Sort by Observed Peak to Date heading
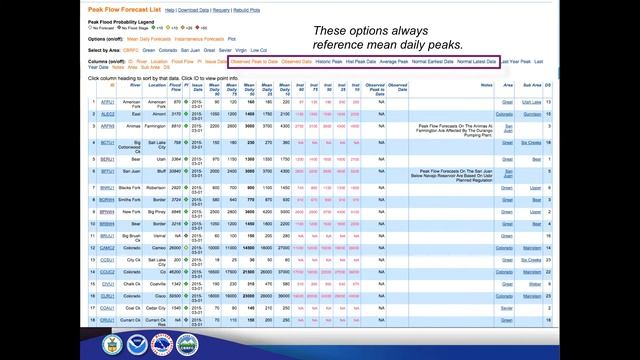 pos(375,90)
